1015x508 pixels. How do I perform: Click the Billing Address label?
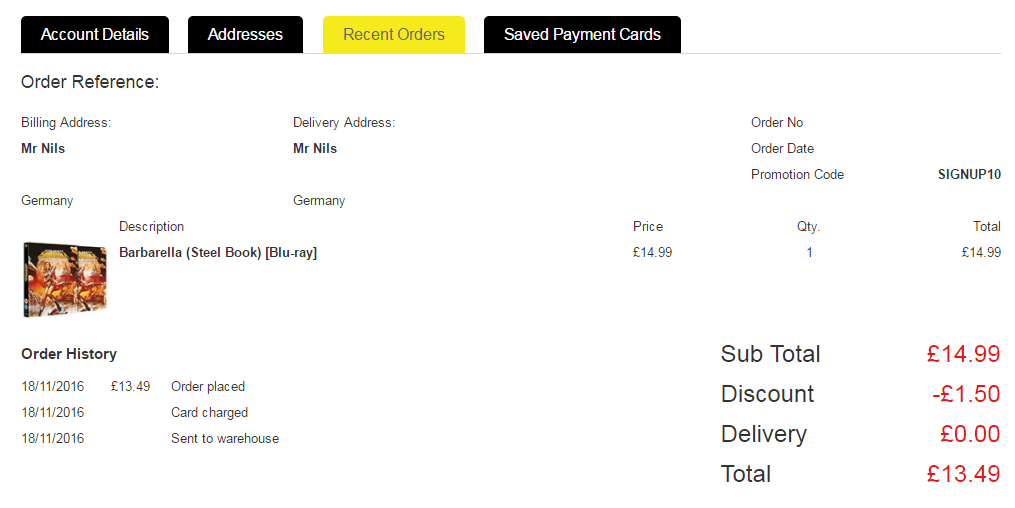(x=66, y=123)
